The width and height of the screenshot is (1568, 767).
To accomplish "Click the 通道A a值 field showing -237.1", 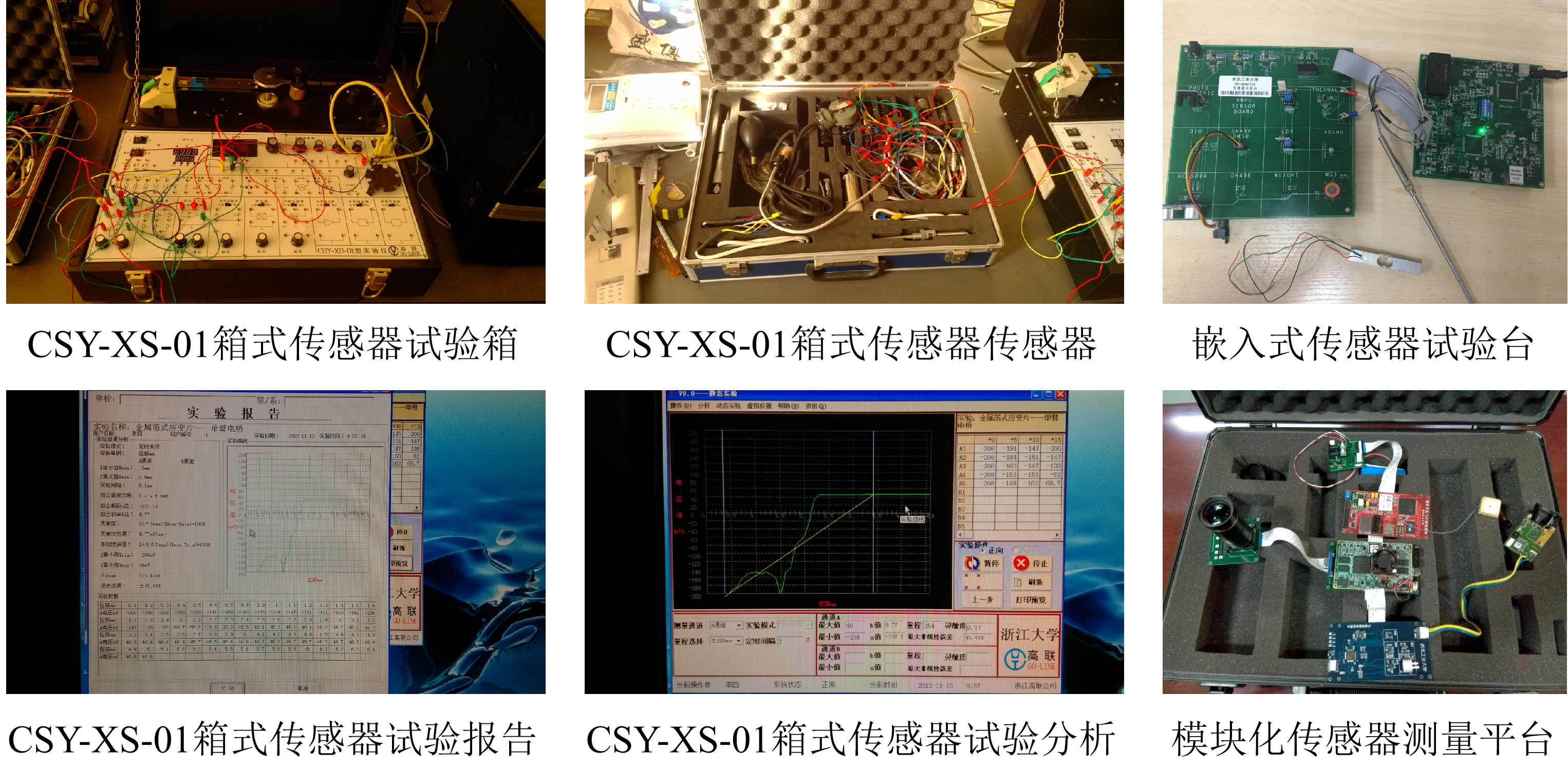I will pos(893,636).
